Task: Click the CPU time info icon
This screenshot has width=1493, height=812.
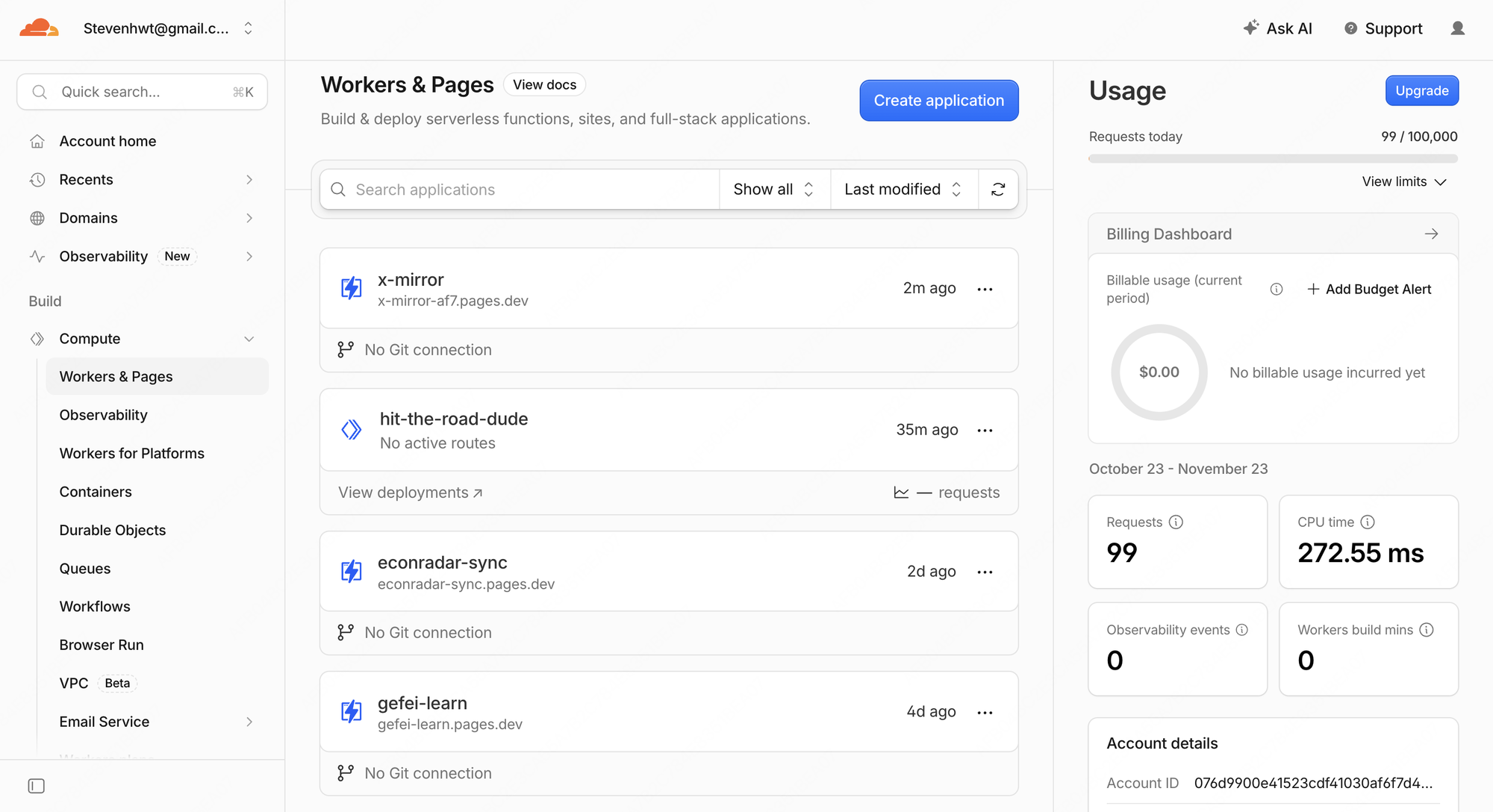Action: [x=1368, y=522]
